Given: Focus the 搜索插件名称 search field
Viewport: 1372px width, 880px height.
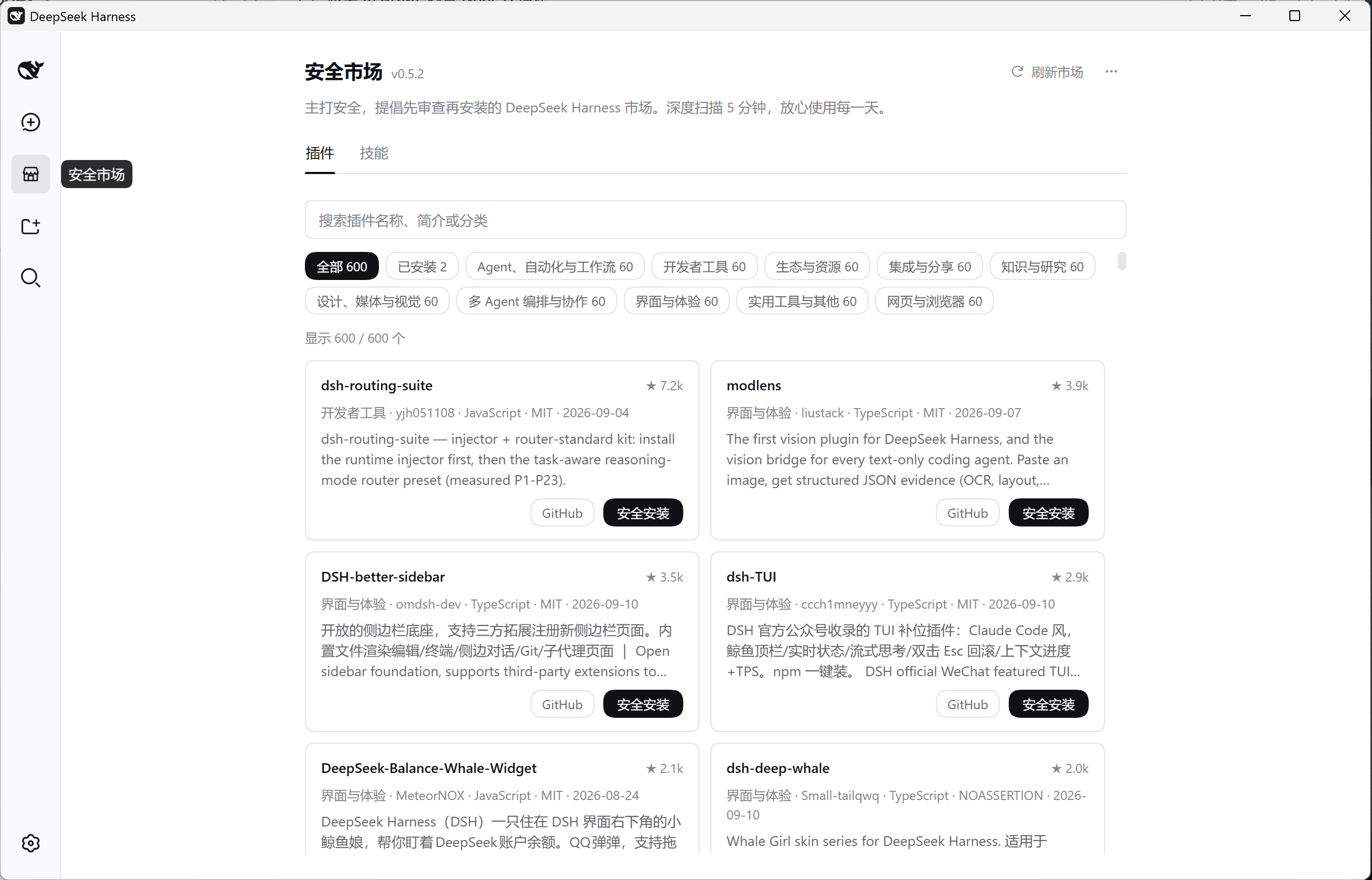Looking at the screenshot, I should 715,220.
